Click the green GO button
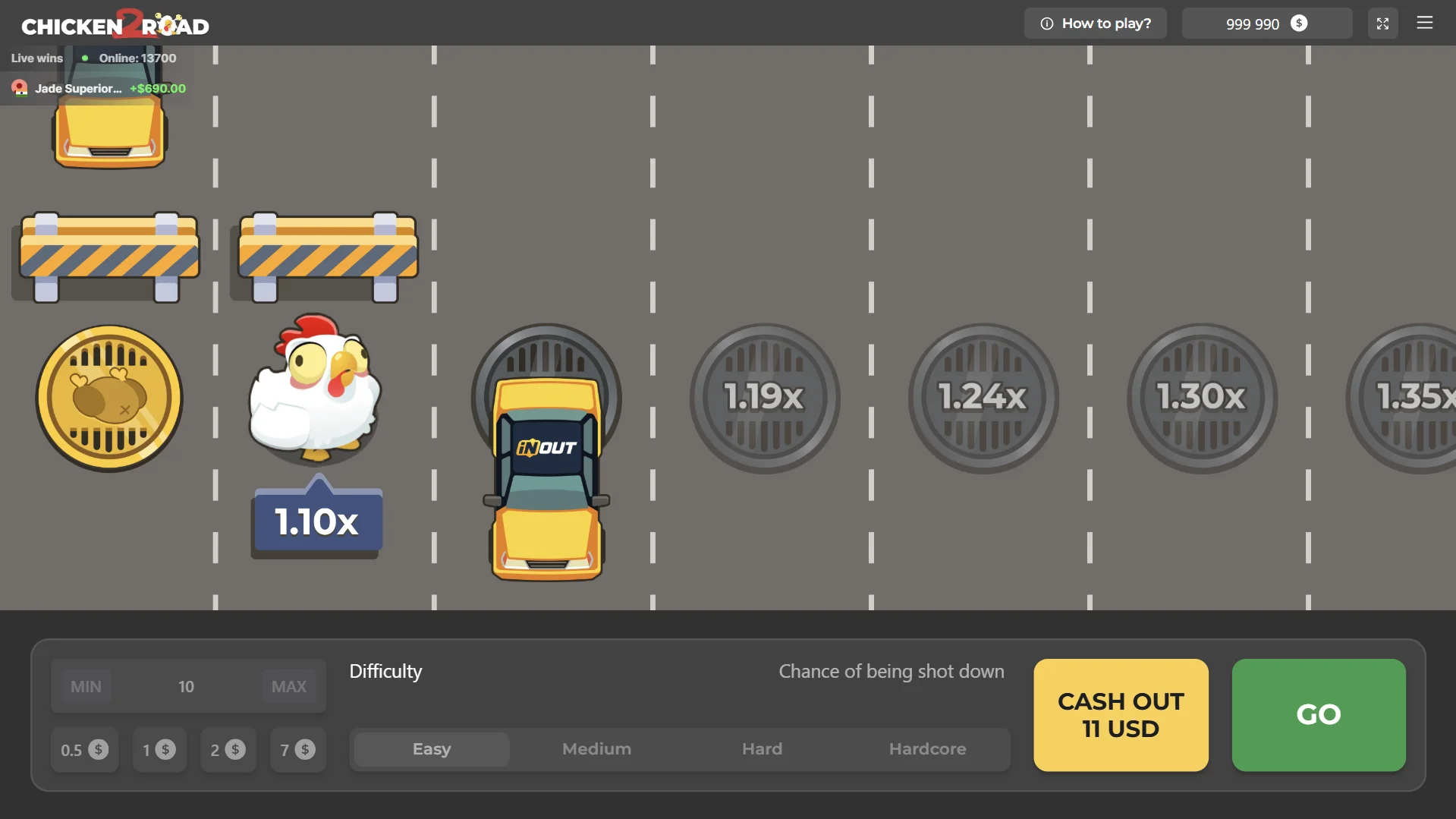The height and width of the screenshot is (819, 1456). tap(1319, 715)
